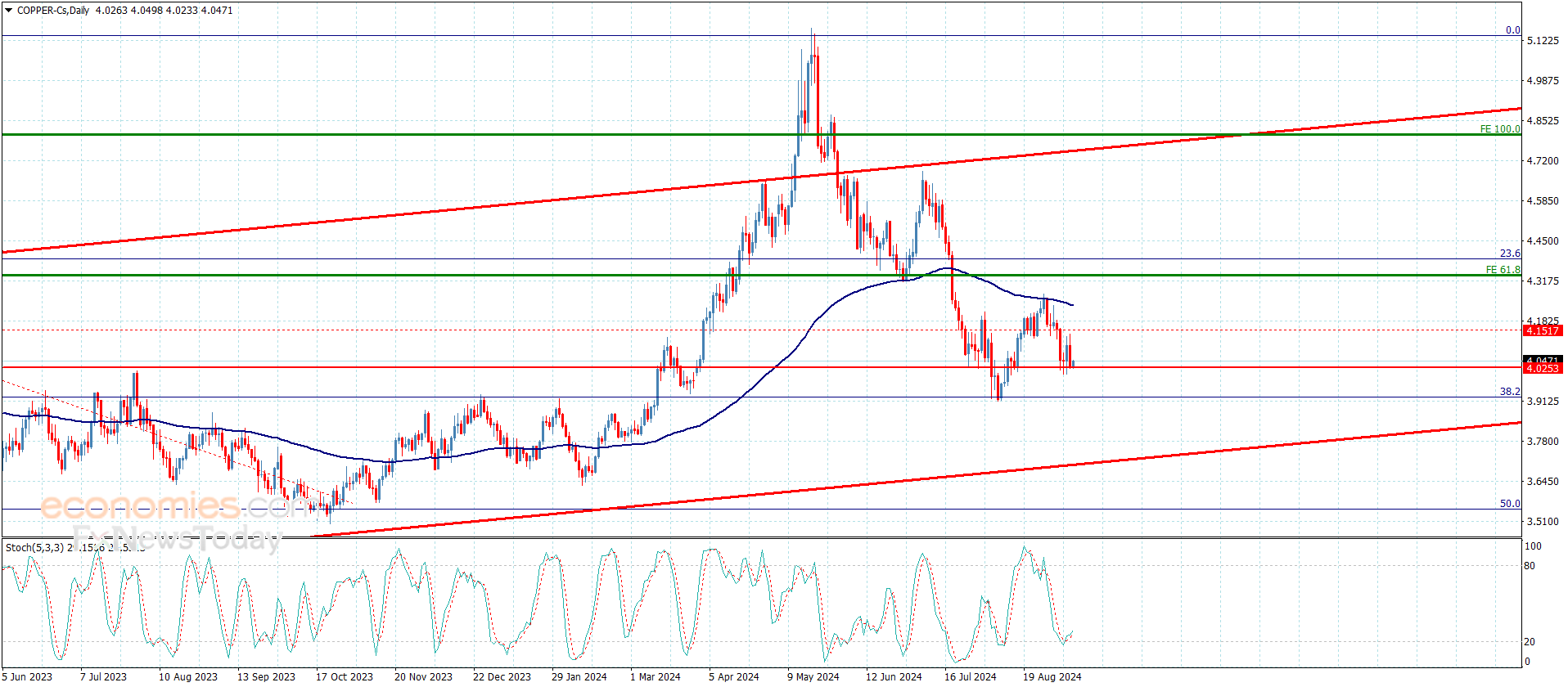Click the 9 May 2024 date label

(813, 676)
